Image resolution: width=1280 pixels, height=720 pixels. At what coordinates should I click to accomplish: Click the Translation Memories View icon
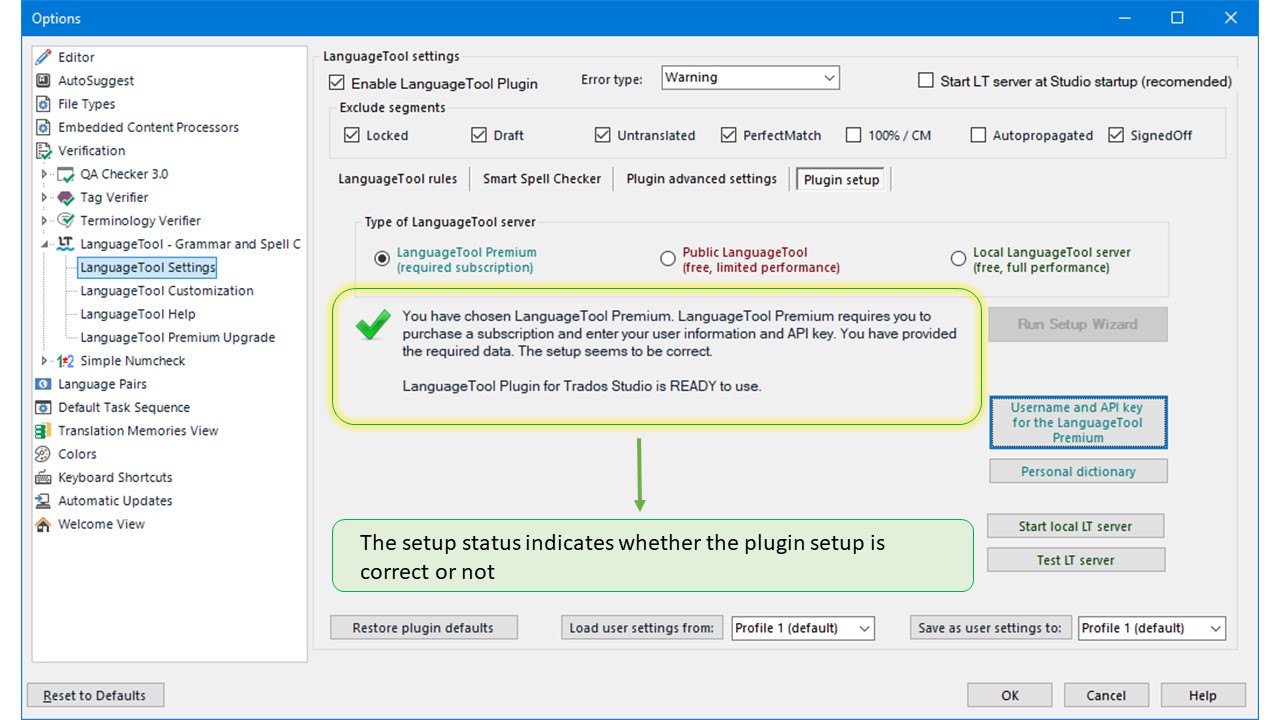[x=43, y=431]
